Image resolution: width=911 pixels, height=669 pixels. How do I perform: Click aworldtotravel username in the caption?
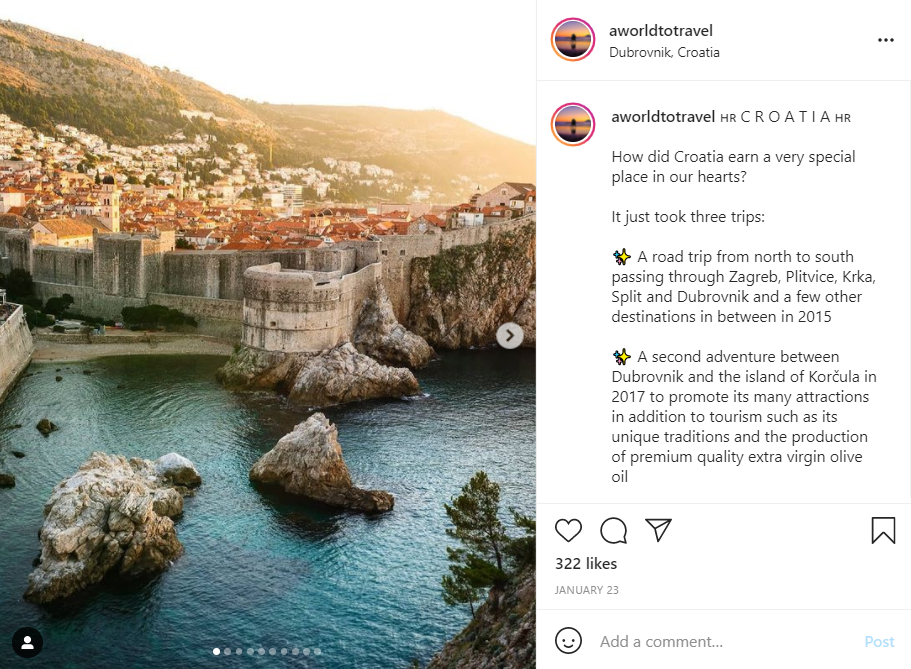[x=663, y=117]
